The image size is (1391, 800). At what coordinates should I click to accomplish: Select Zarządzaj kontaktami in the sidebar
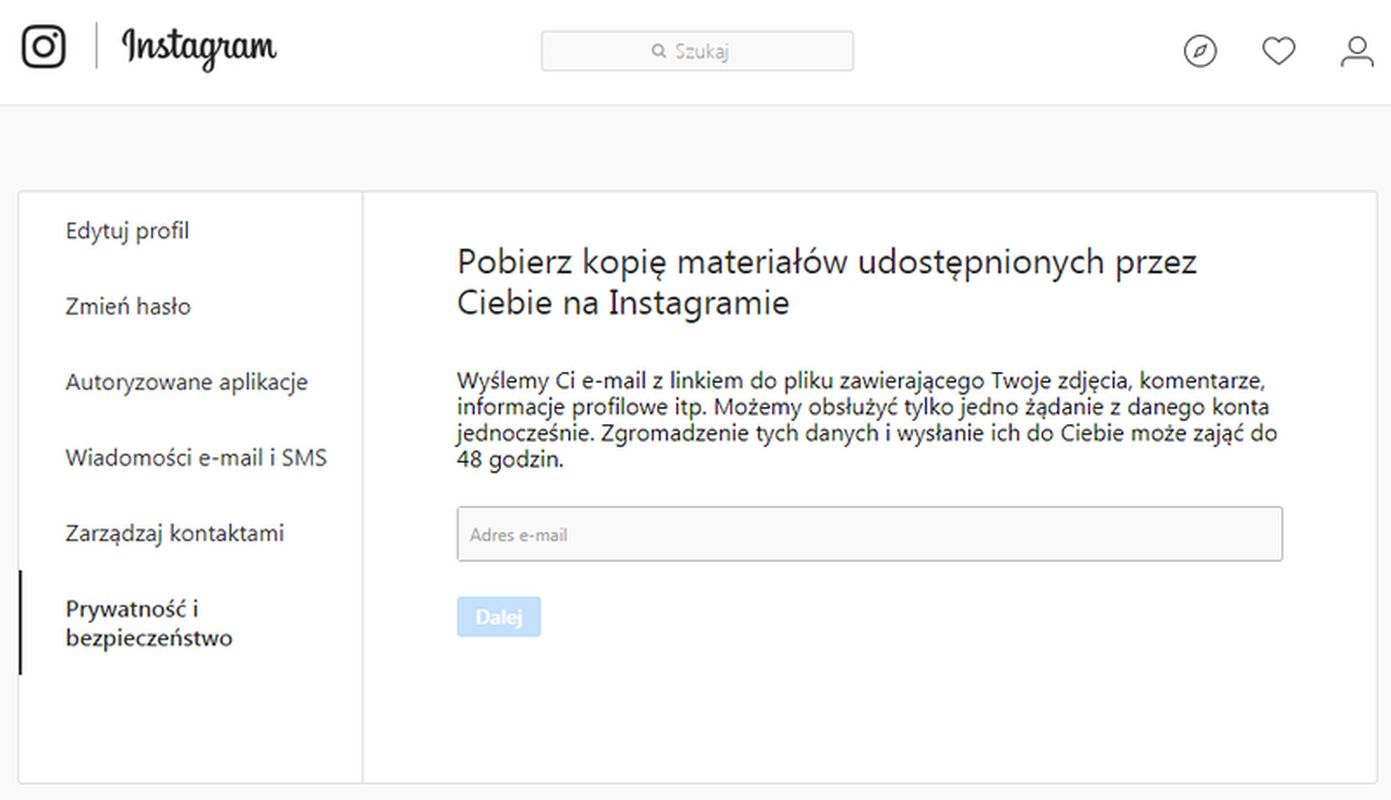175,534
